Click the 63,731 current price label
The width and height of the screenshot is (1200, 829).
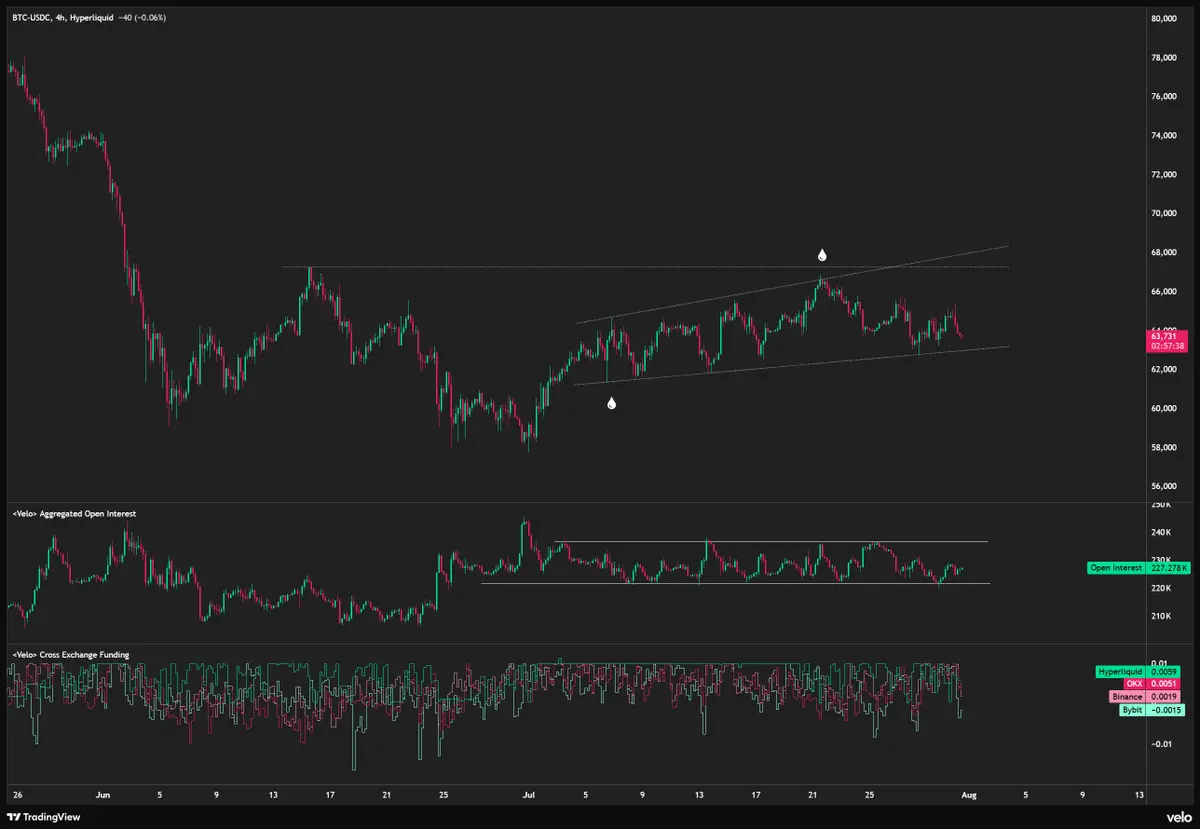[x=1165, y=341]
